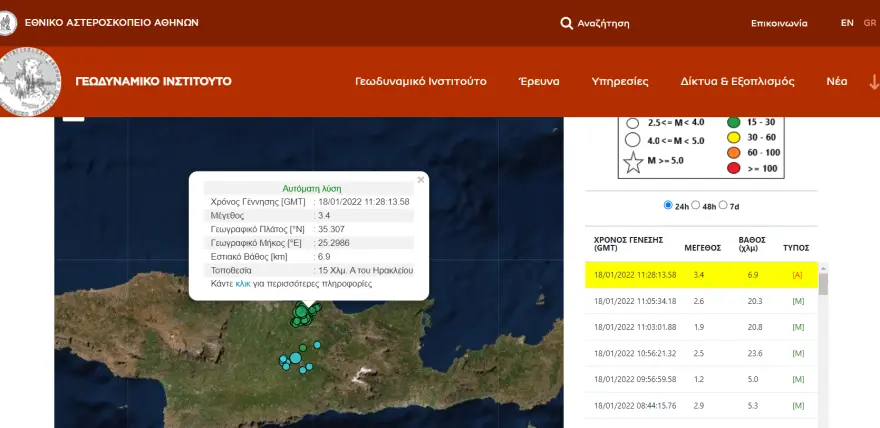The height and width of the screenshot is (428, 880).
Task: Expand the Υπηρεσίες menu
Action: point(620,81)
